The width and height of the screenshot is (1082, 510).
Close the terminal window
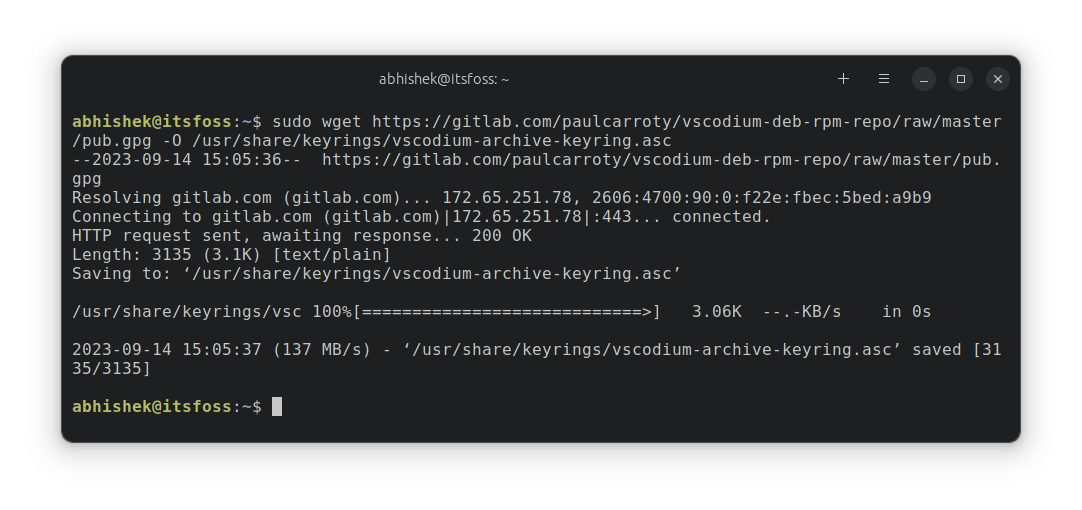(998, 78)
